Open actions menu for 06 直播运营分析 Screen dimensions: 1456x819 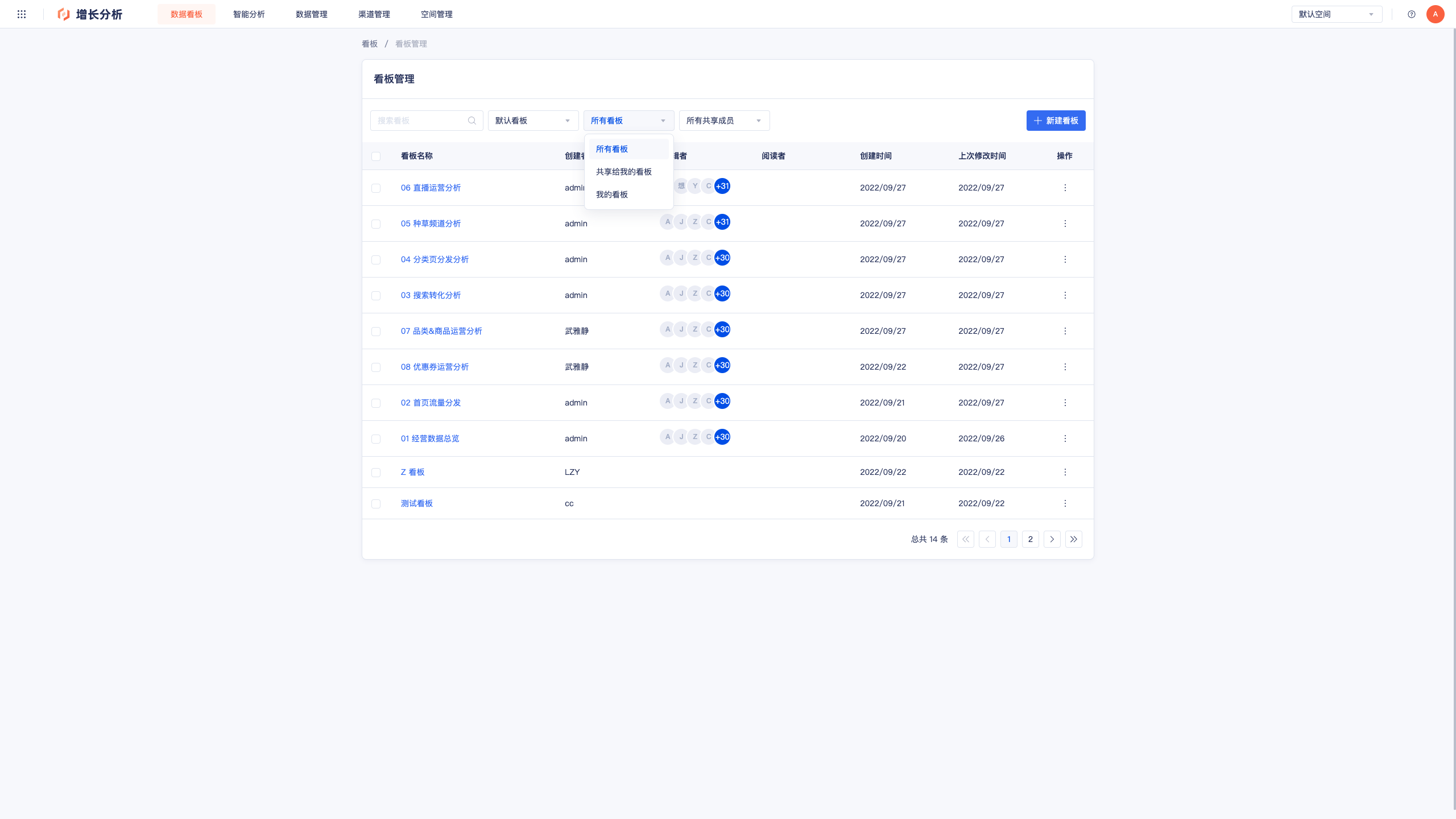pos(1065,188)
